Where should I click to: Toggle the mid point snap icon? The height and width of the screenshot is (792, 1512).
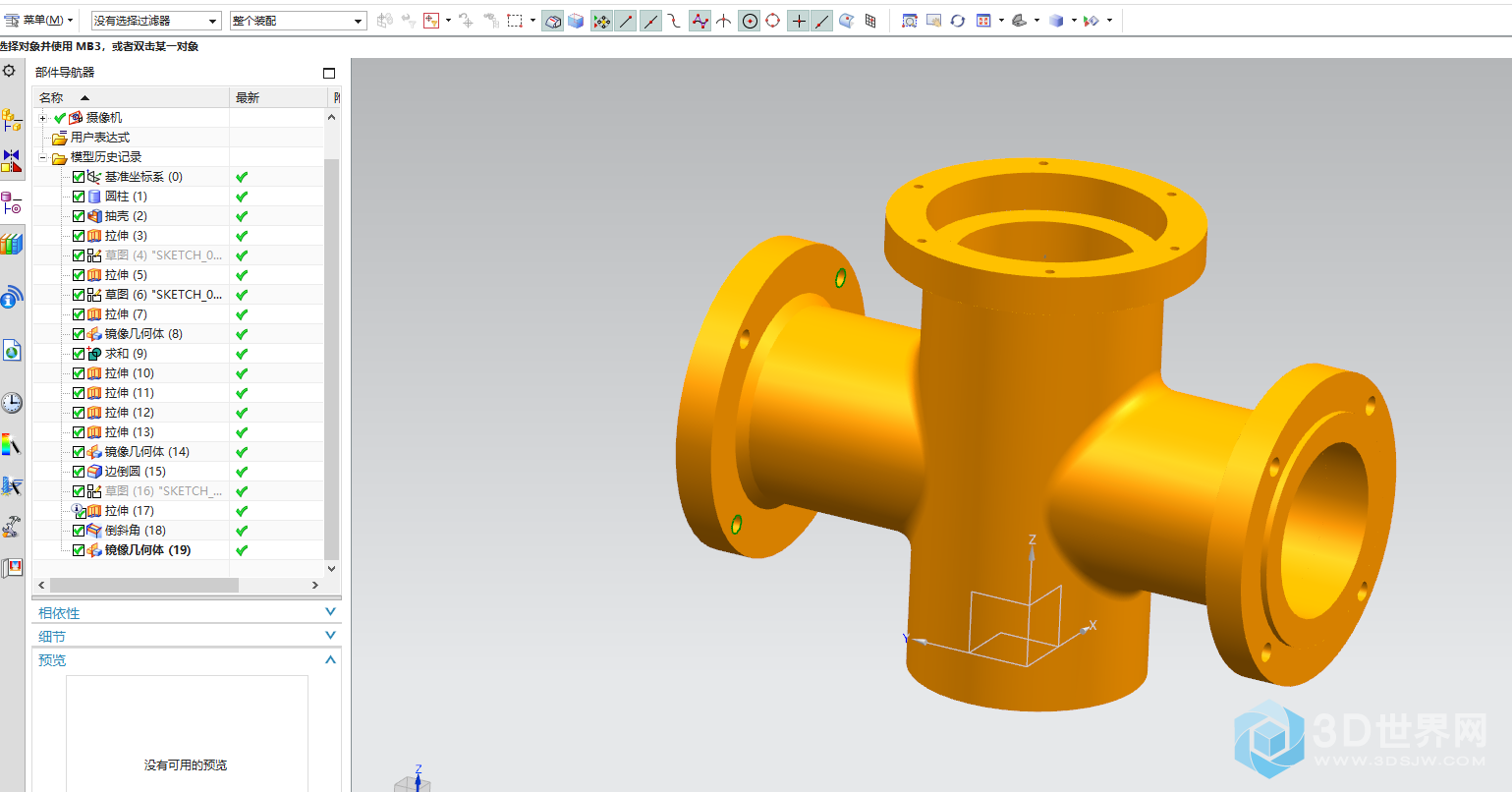[x=650, y=20]
